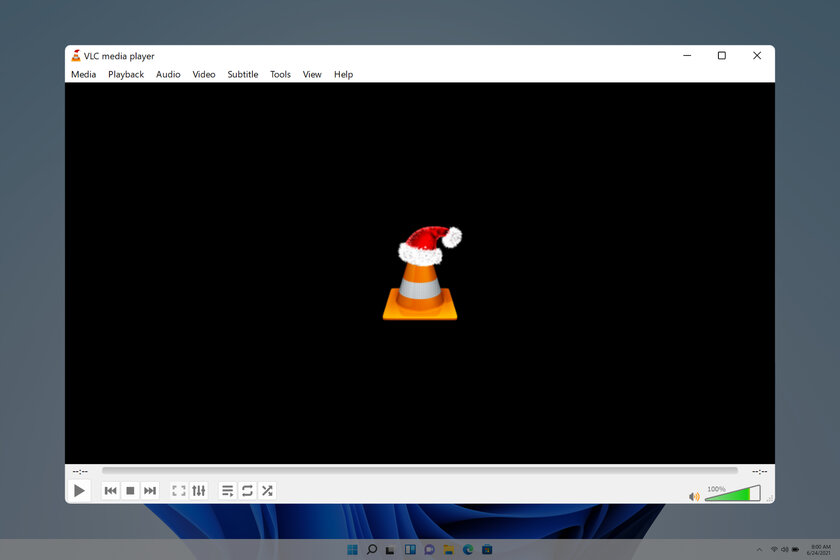Open the Media menu

[x=84, y=74]
